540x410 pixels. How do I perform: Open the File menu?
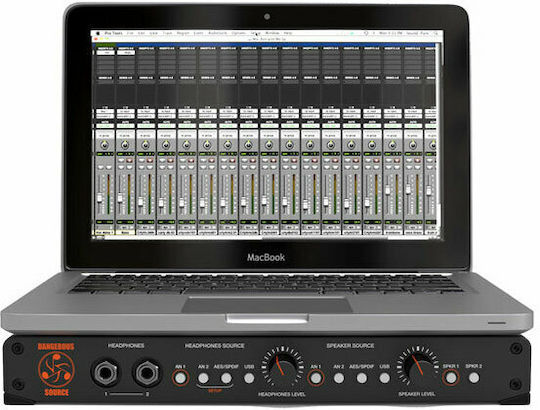pyautogui.click(x=130, y=33)
